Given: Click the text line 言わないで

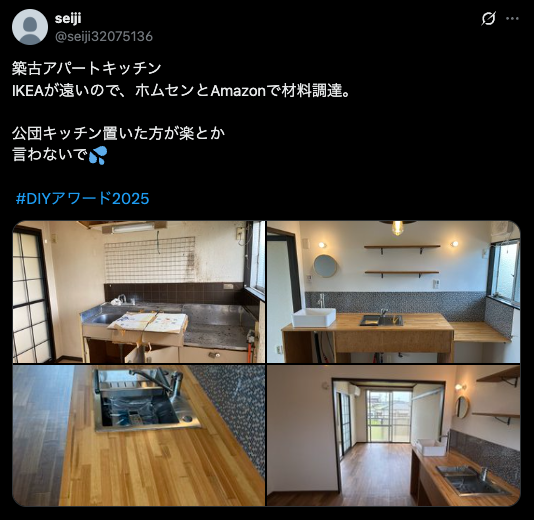Looking at the screenshot, I should (50, 155).
